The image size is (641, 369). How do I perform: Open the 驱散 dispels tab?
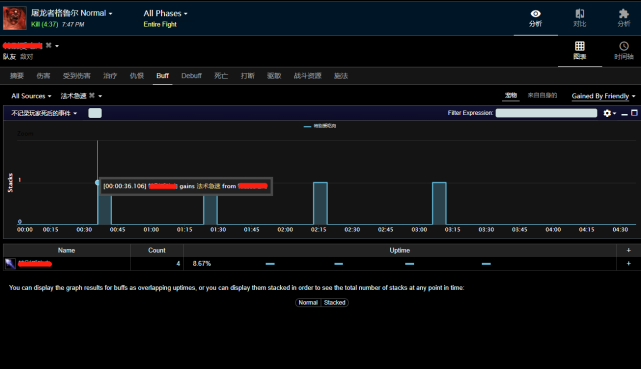click(x=274, y=76)
